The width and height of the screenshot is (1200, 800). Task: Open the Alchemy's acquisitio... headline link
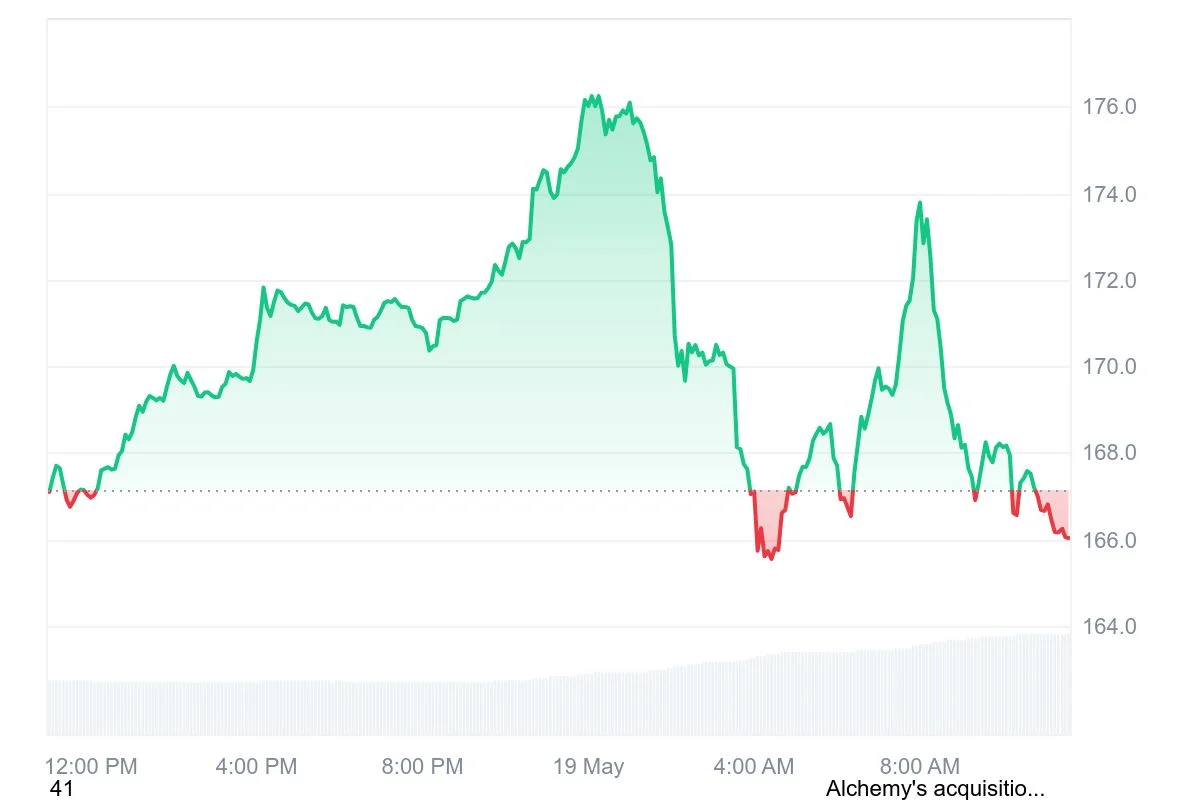point(935,789)
